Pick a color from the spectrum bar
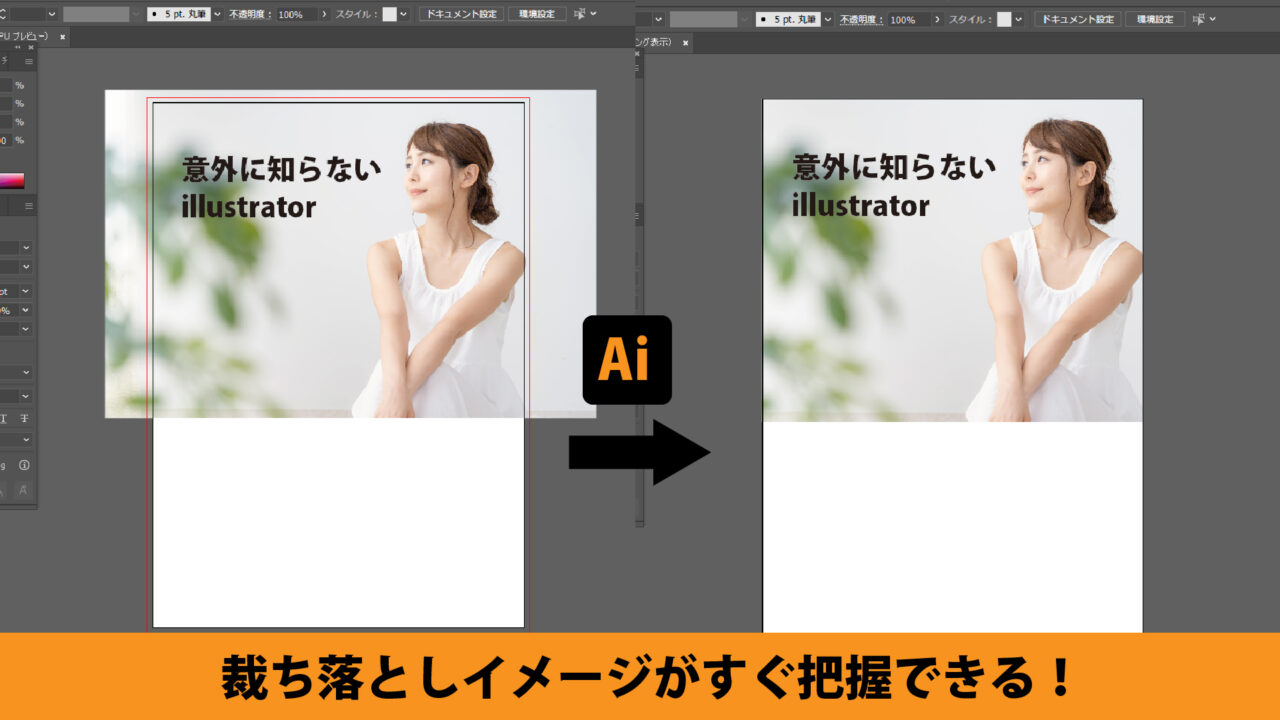 (12, 181)
